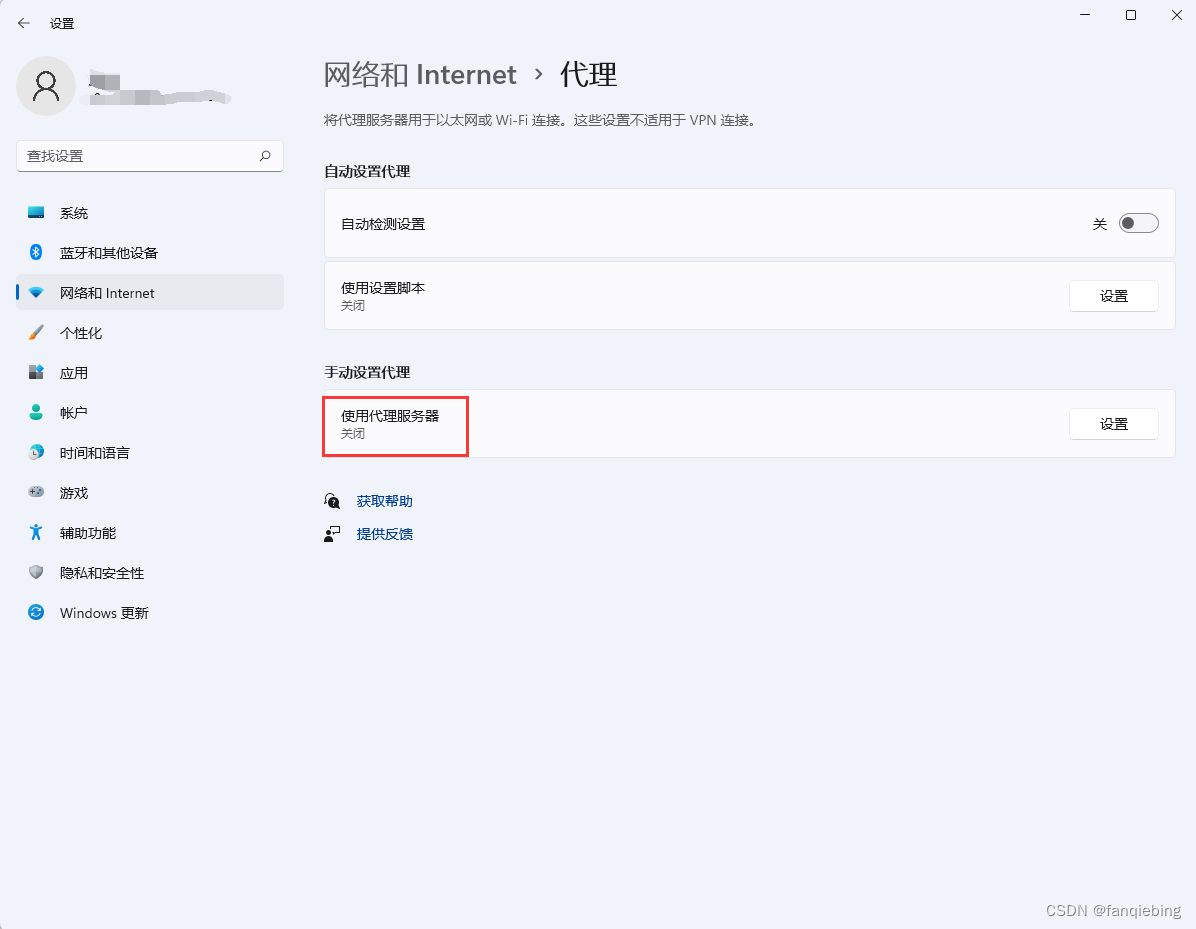Select 辅助功能 in the sidebar

[x=150, y=532]
